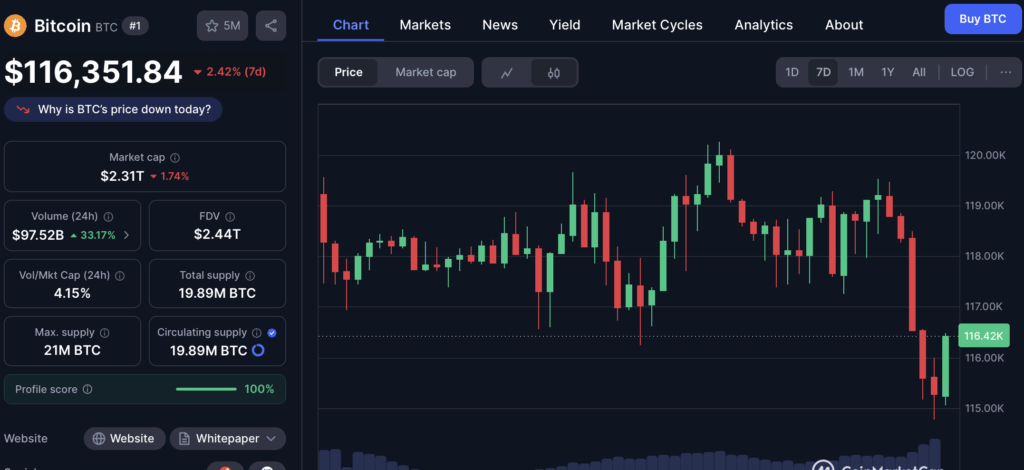Click the Volume (24h) info icon

point(109,216)
